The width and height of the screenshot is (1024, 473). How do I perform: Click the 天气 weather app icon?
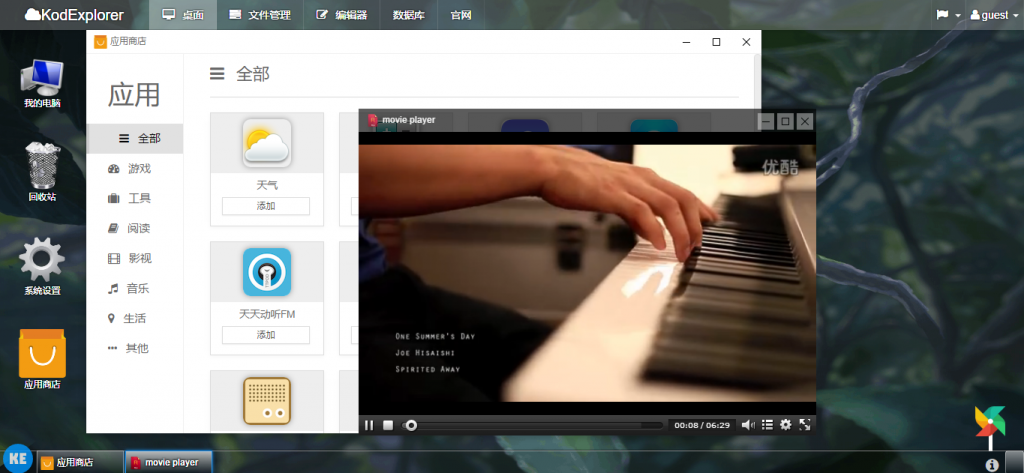[267, 142]
